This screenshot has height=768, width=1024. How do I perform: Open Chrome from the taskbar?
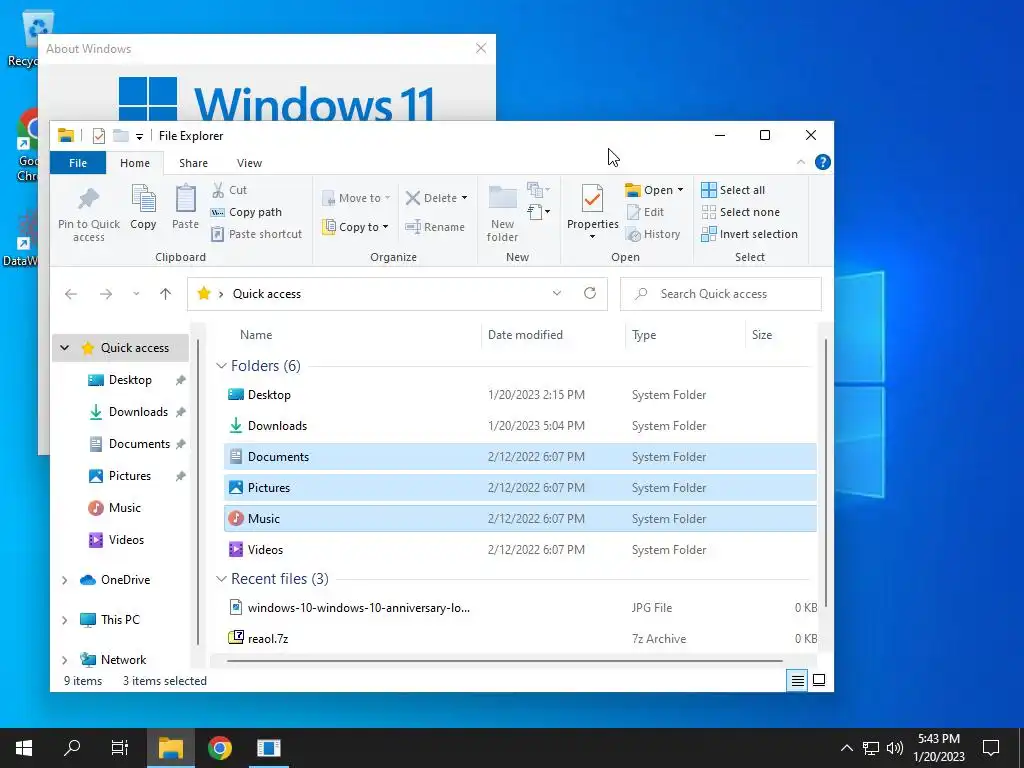pos(220,748)
